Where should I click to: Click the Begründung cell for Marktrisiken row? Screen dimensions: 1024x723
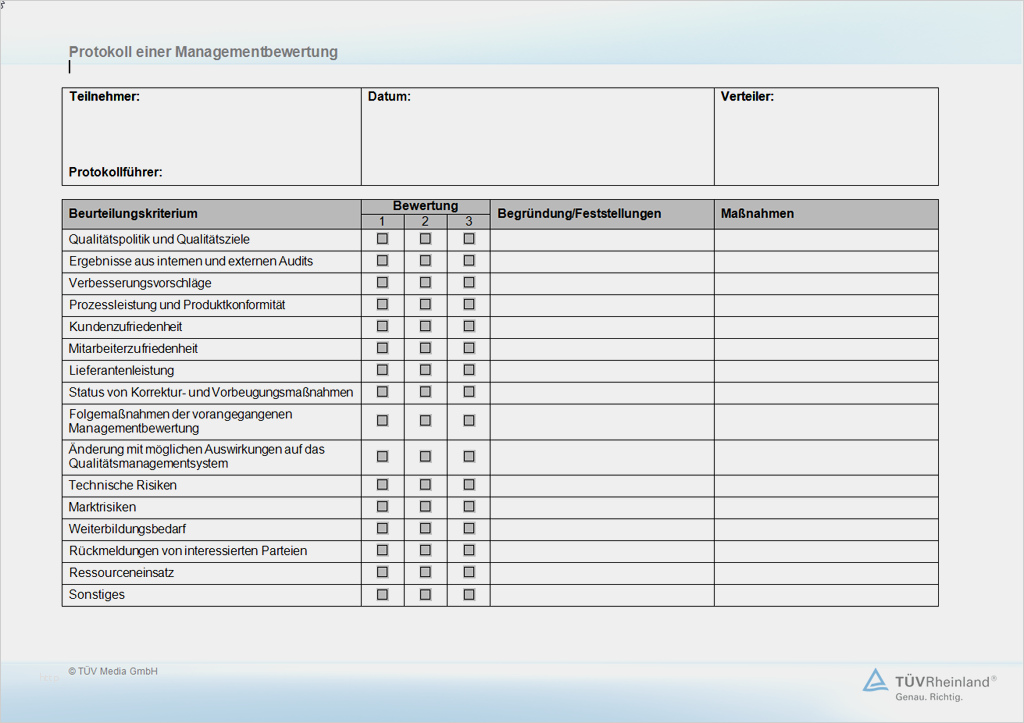point(602,507)
